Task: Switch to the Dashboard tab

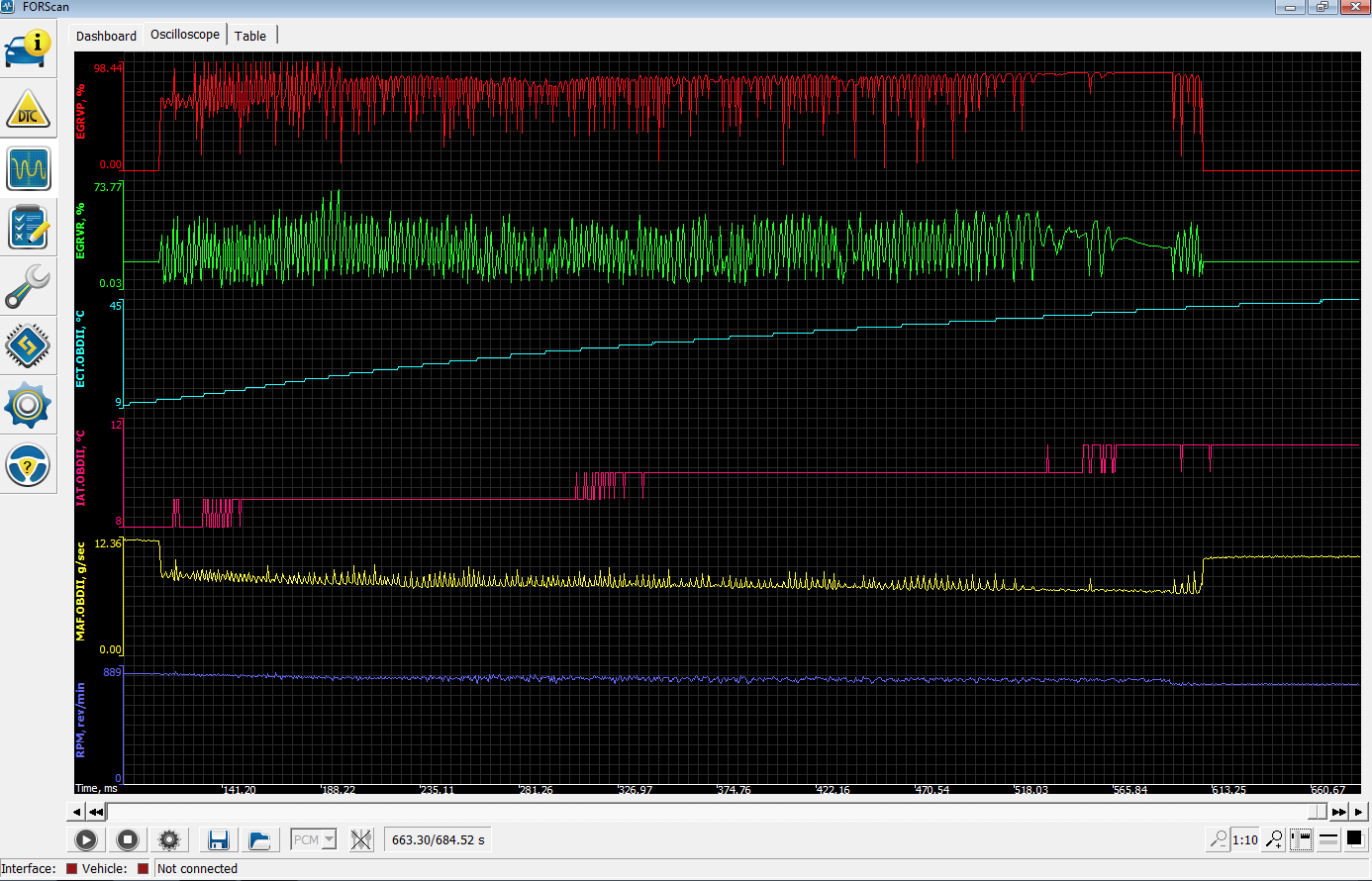Action: tap(106, 36)
